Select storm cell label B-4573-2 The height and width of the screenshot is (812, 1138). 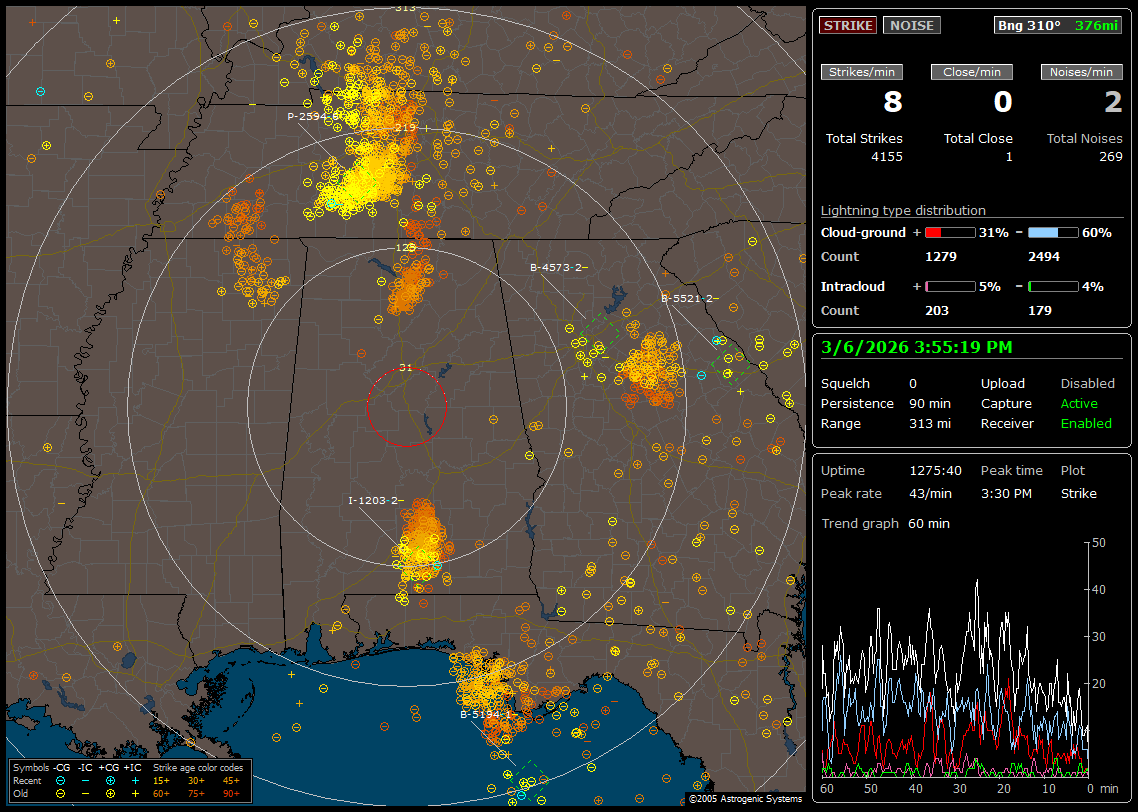557,267
